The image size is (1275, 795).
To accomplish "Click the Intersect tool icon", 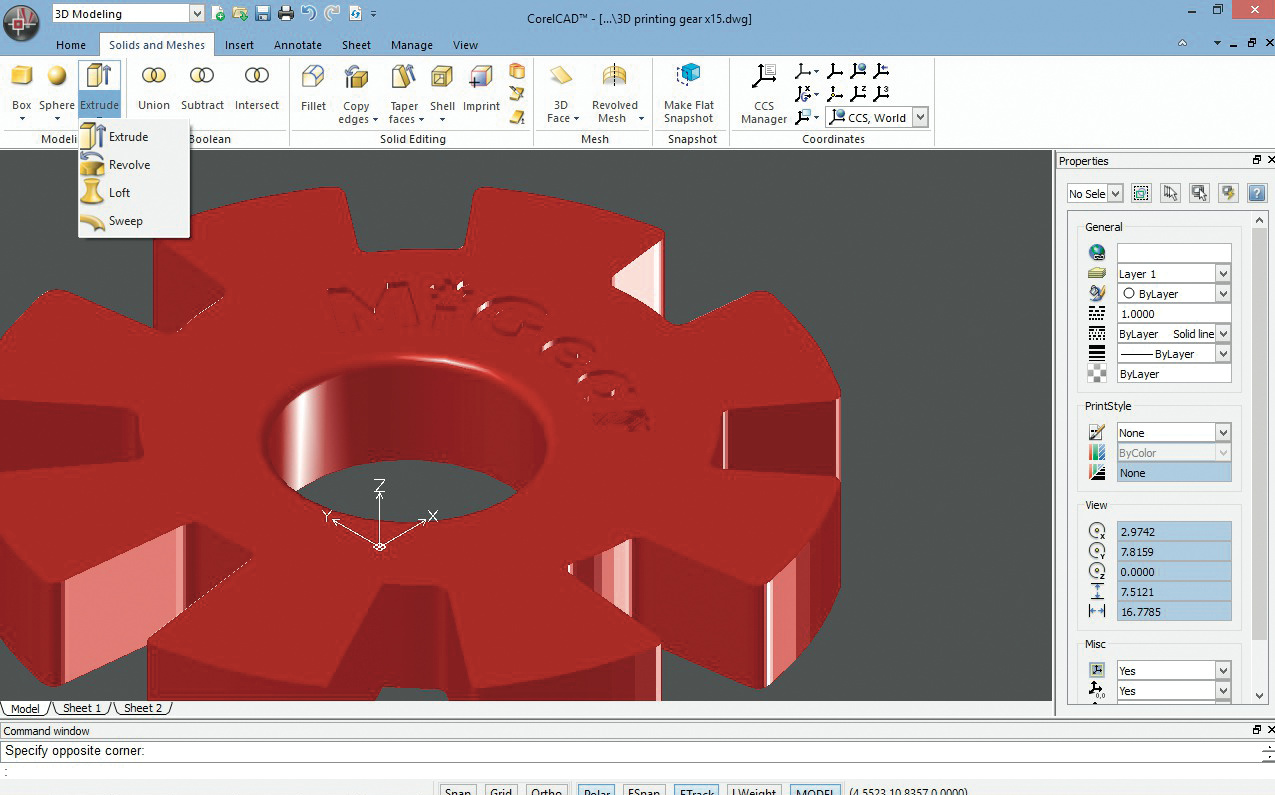I will point(257,77).
